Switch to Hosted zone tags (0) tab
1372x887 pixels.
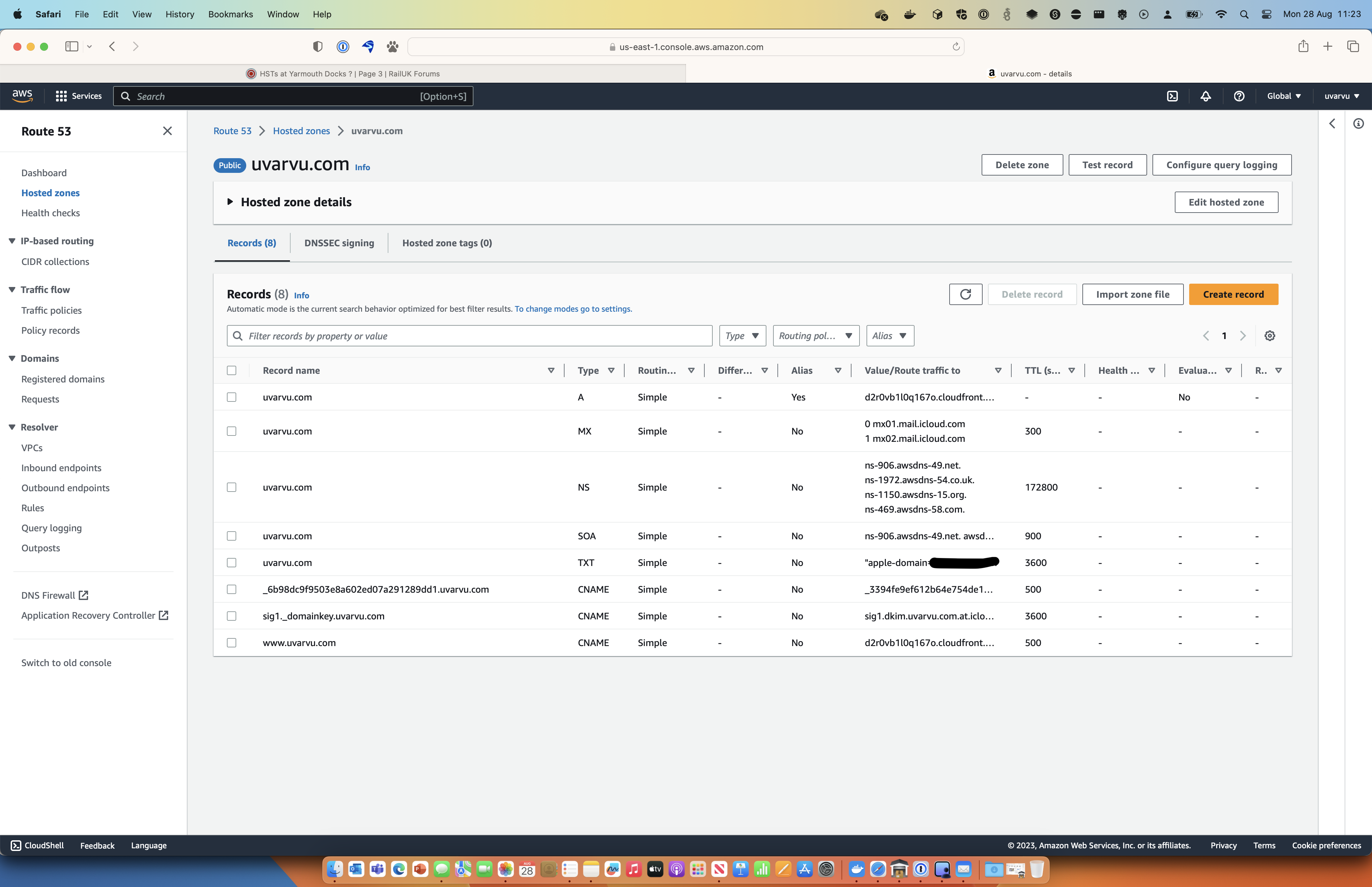447,243
